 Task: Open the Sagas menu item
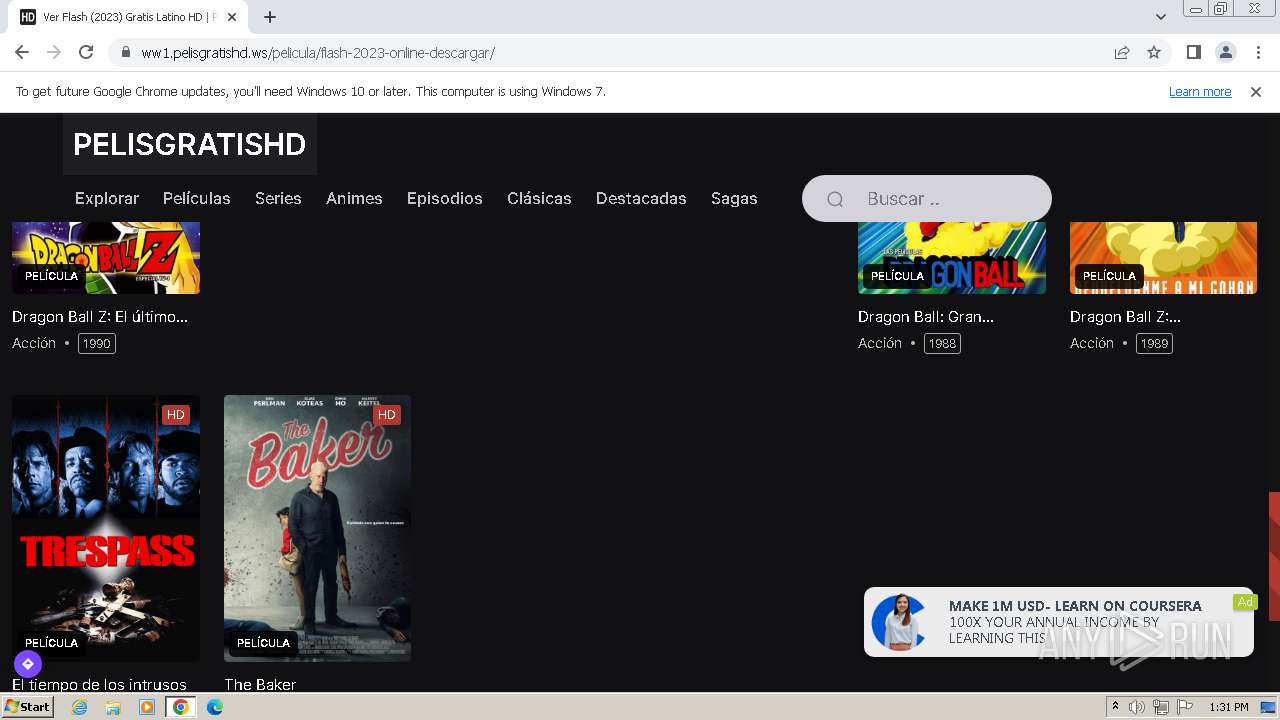click(x=734, y=198)
